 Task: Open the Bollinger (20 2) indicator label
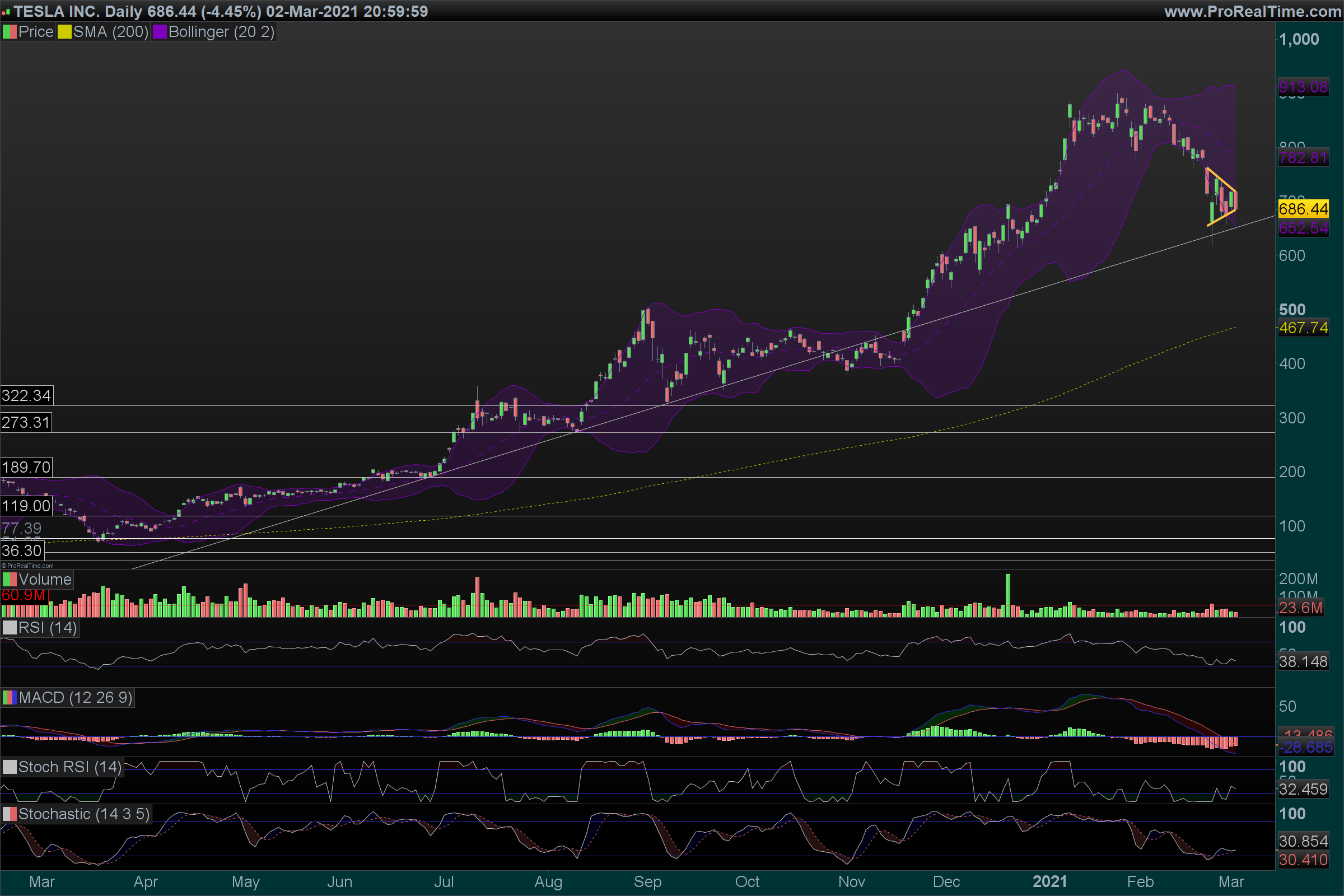click(221, 32)
